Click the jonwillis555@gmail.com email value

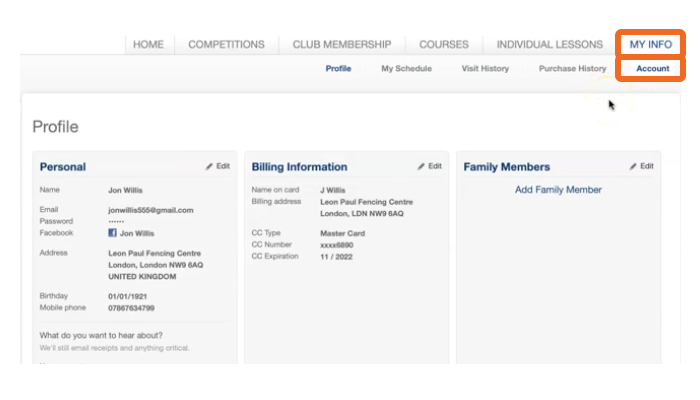(x=150, y=210)
